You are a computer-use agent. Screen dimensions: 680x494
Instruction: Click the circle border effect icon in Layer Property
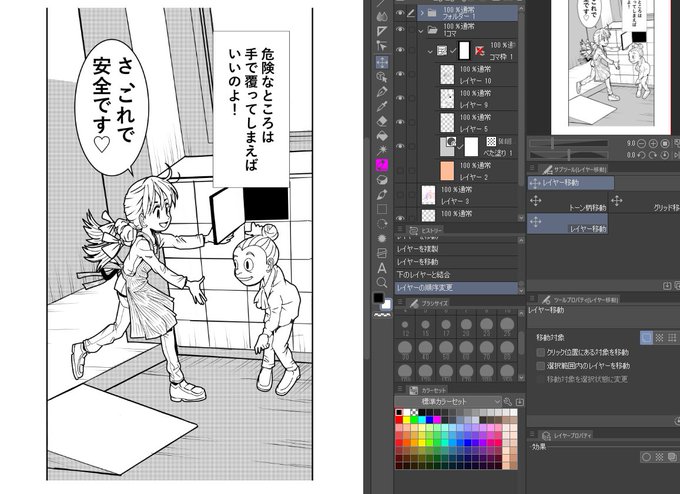647,457
